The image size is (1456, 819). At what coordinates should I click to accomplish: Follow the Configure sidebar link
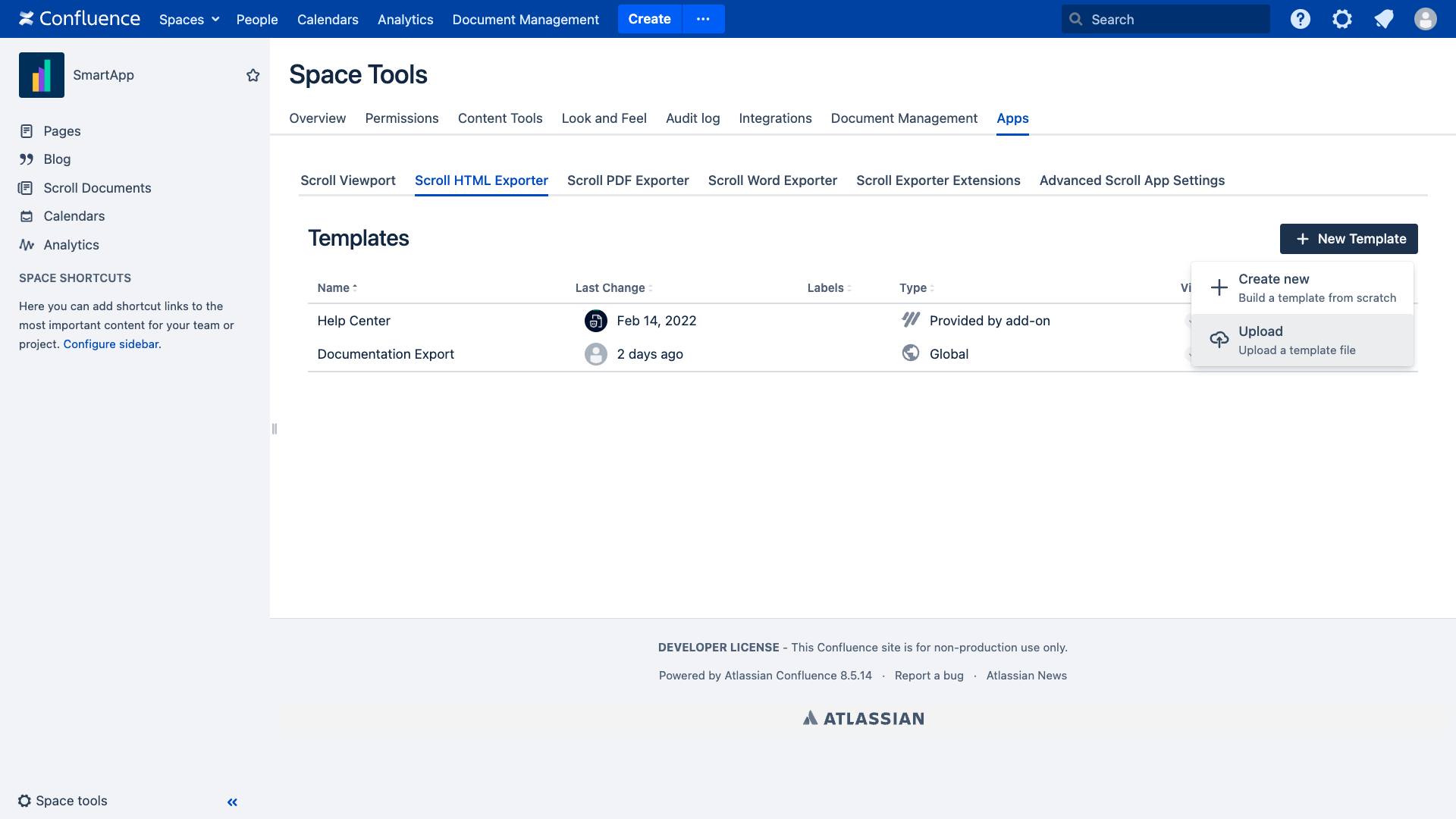coord(111,344)
